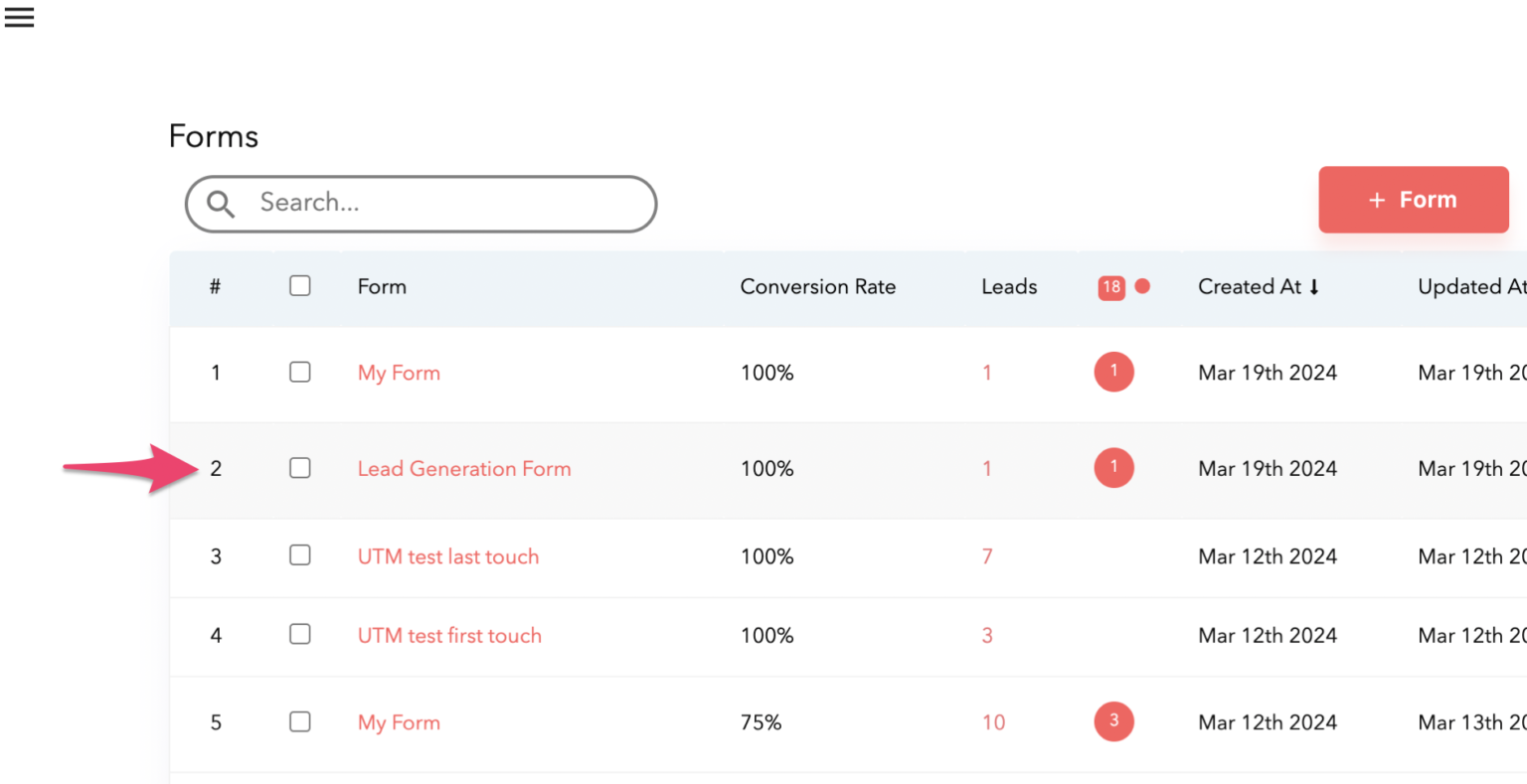Click the plus icon in the Form button

pyautogui.click(x=1378, y=200)
